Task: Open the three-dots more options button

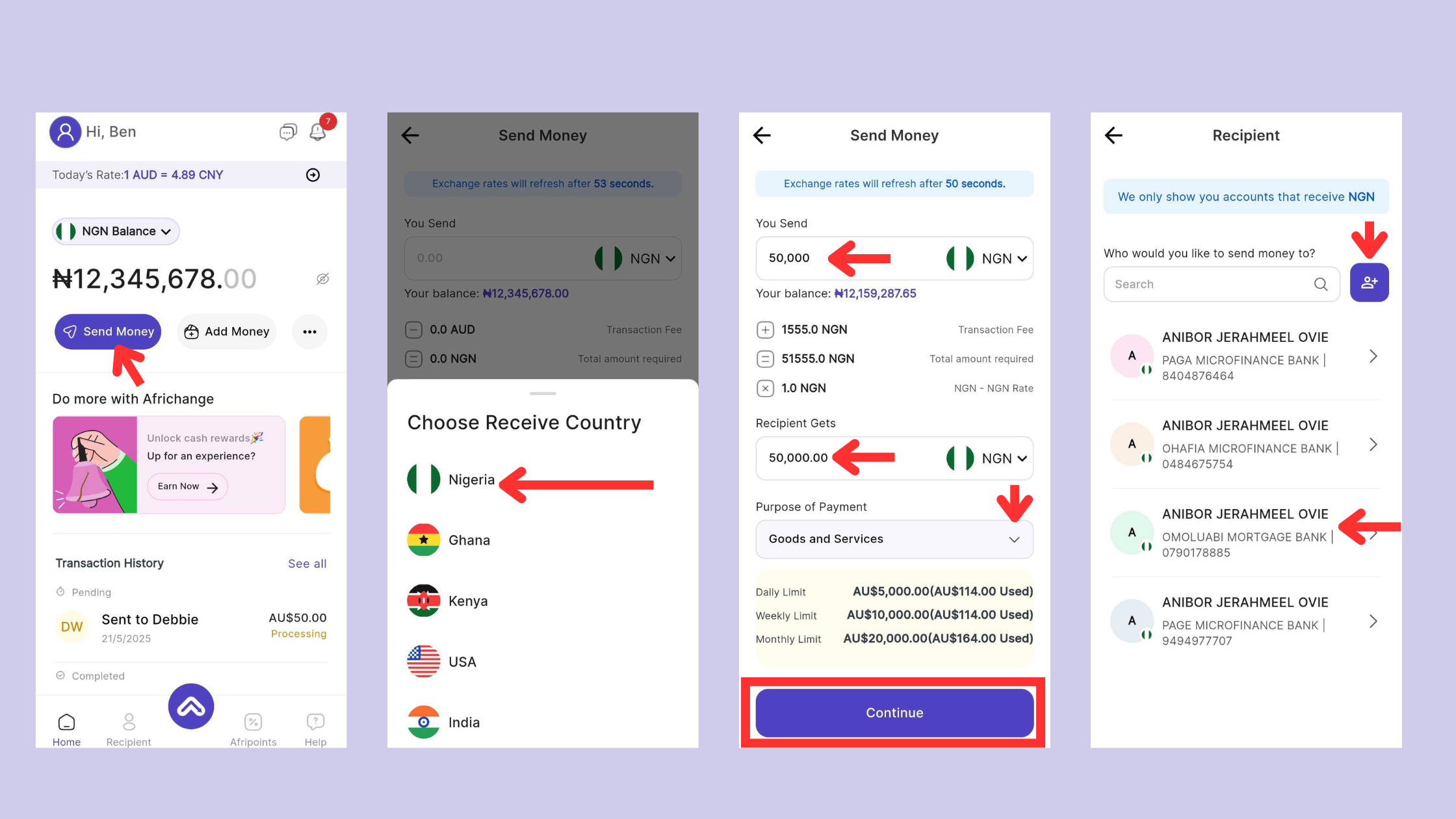Action: (x=309, y=331)
